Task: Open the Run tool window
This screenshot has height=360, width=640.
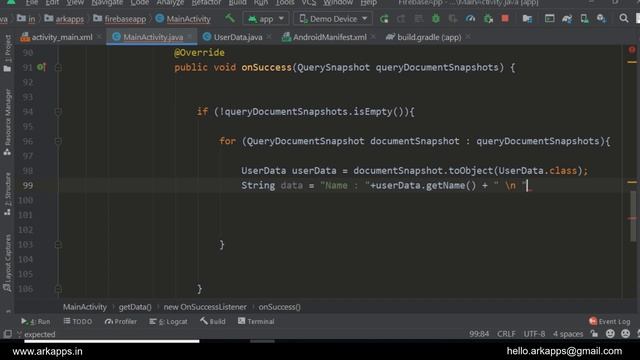Action: 36,322
